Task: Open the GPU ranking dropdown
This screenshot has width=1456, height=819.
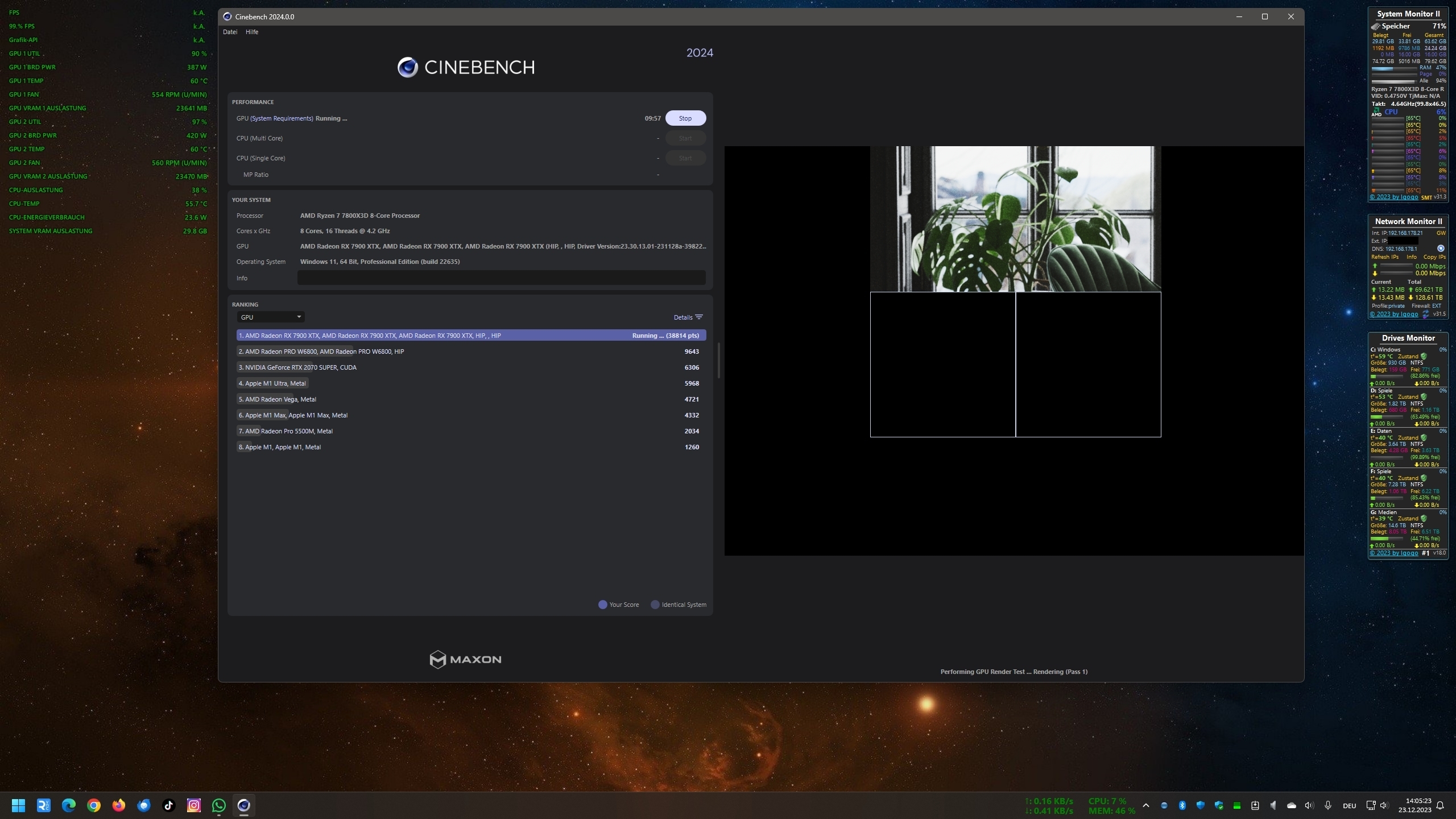Action: click(x=271, y=317)
